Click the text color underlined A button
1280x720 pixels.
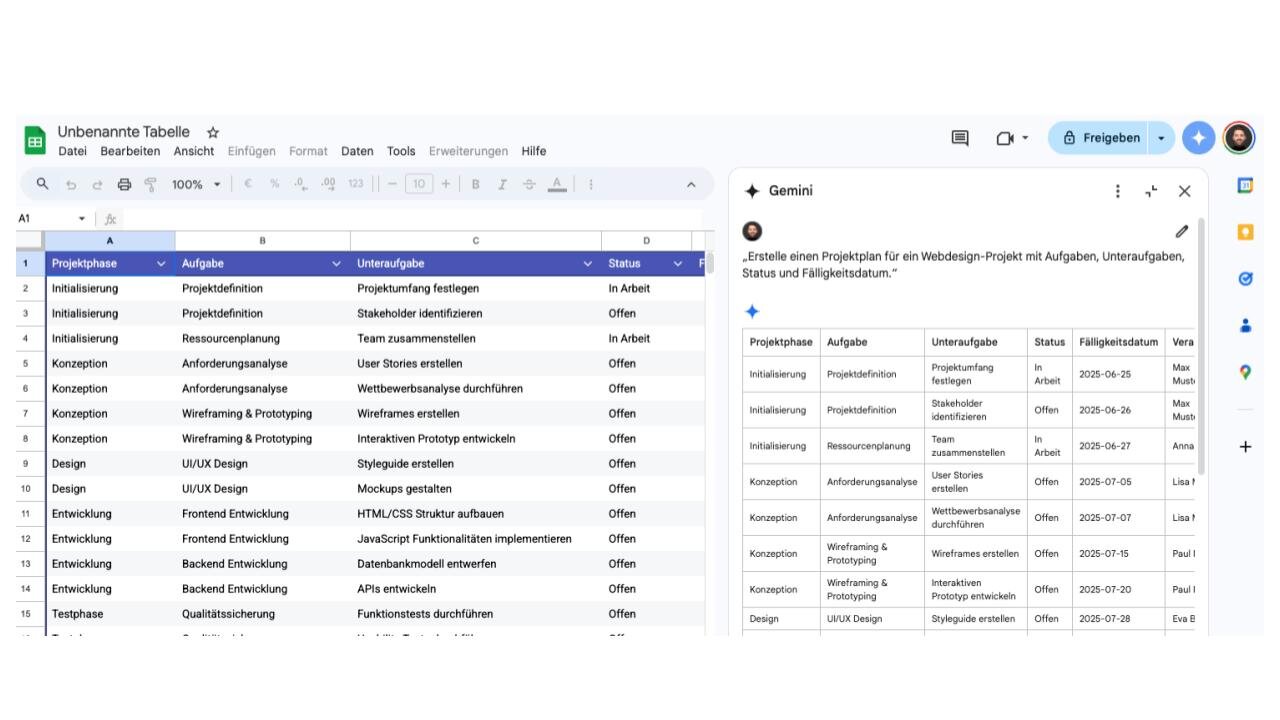(557, 184)
